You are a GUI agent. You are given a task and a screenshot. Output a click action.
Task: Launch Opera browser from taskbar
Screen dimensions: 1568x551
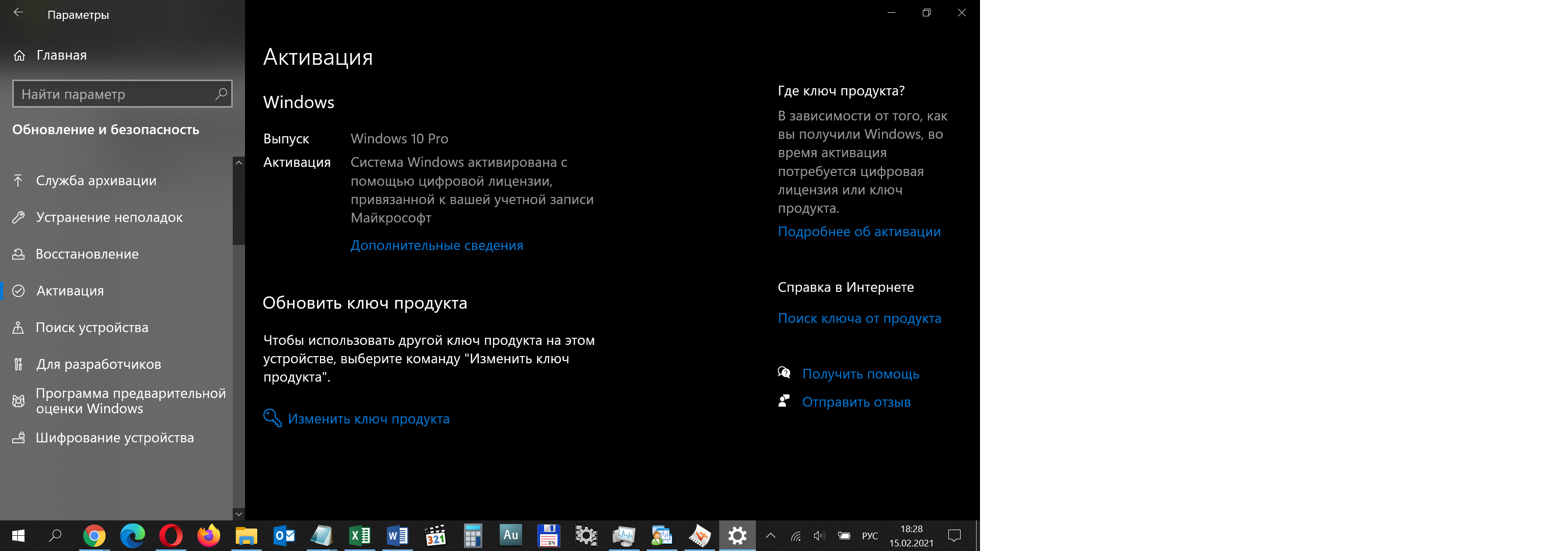[x=170, y=536]
